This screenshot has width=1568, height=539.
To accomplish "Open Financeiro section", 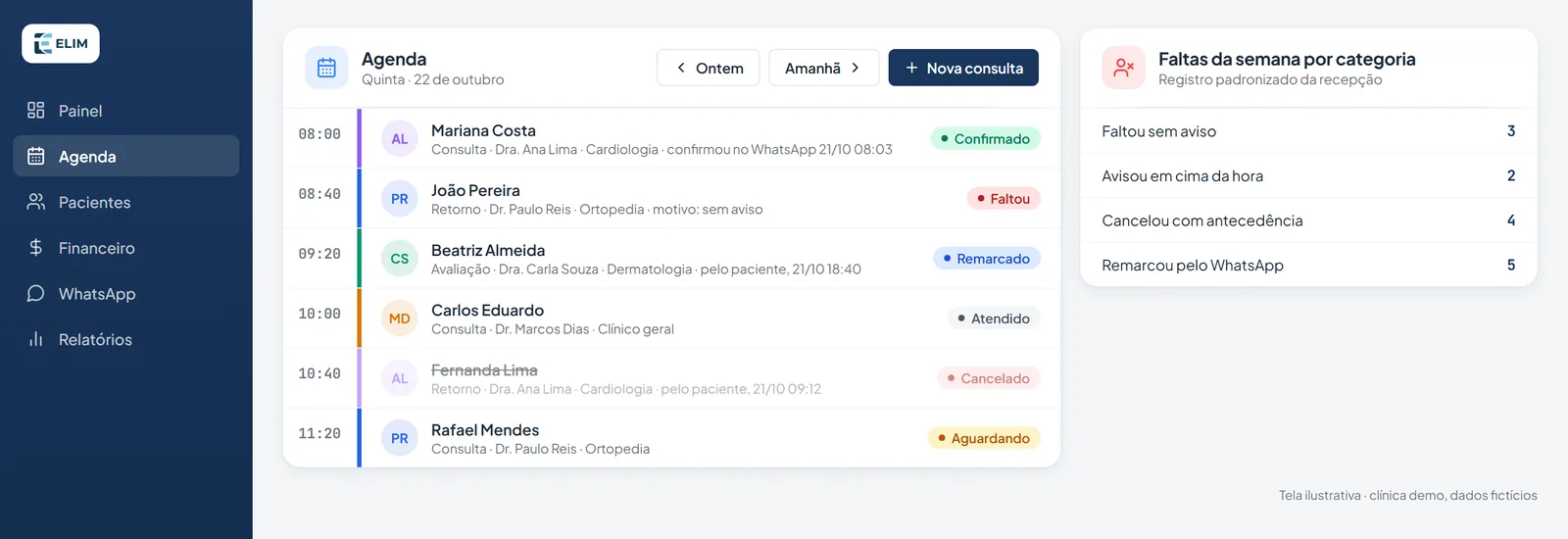I will click(x=126, y=248).
